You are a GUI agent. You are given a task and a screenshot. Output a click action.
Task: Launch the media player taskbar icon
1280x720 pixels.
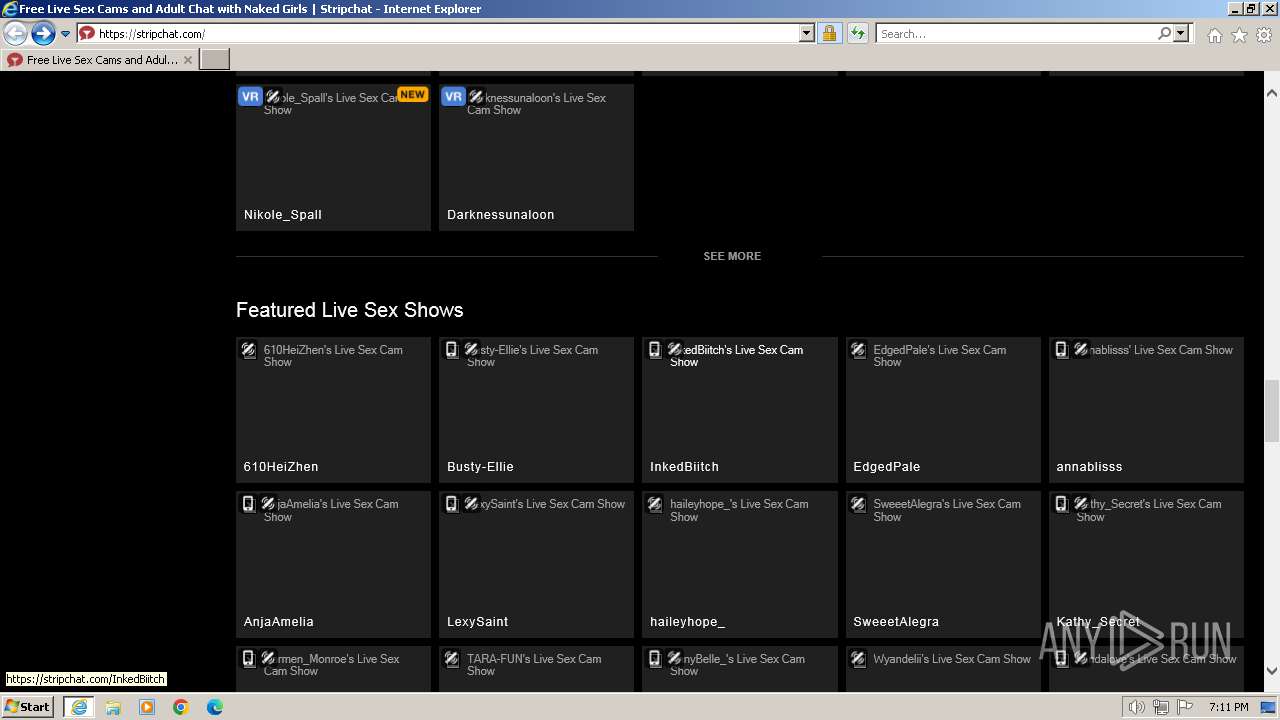[147, 707]
